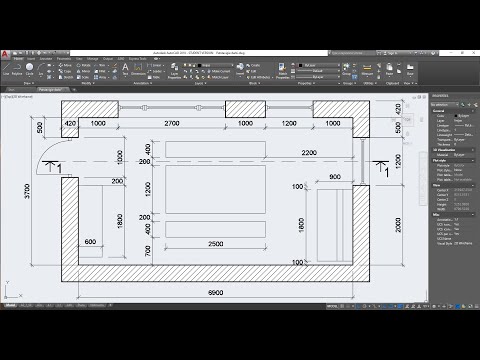
Task: Open the Dimension tool
Action: coord(138,69)
